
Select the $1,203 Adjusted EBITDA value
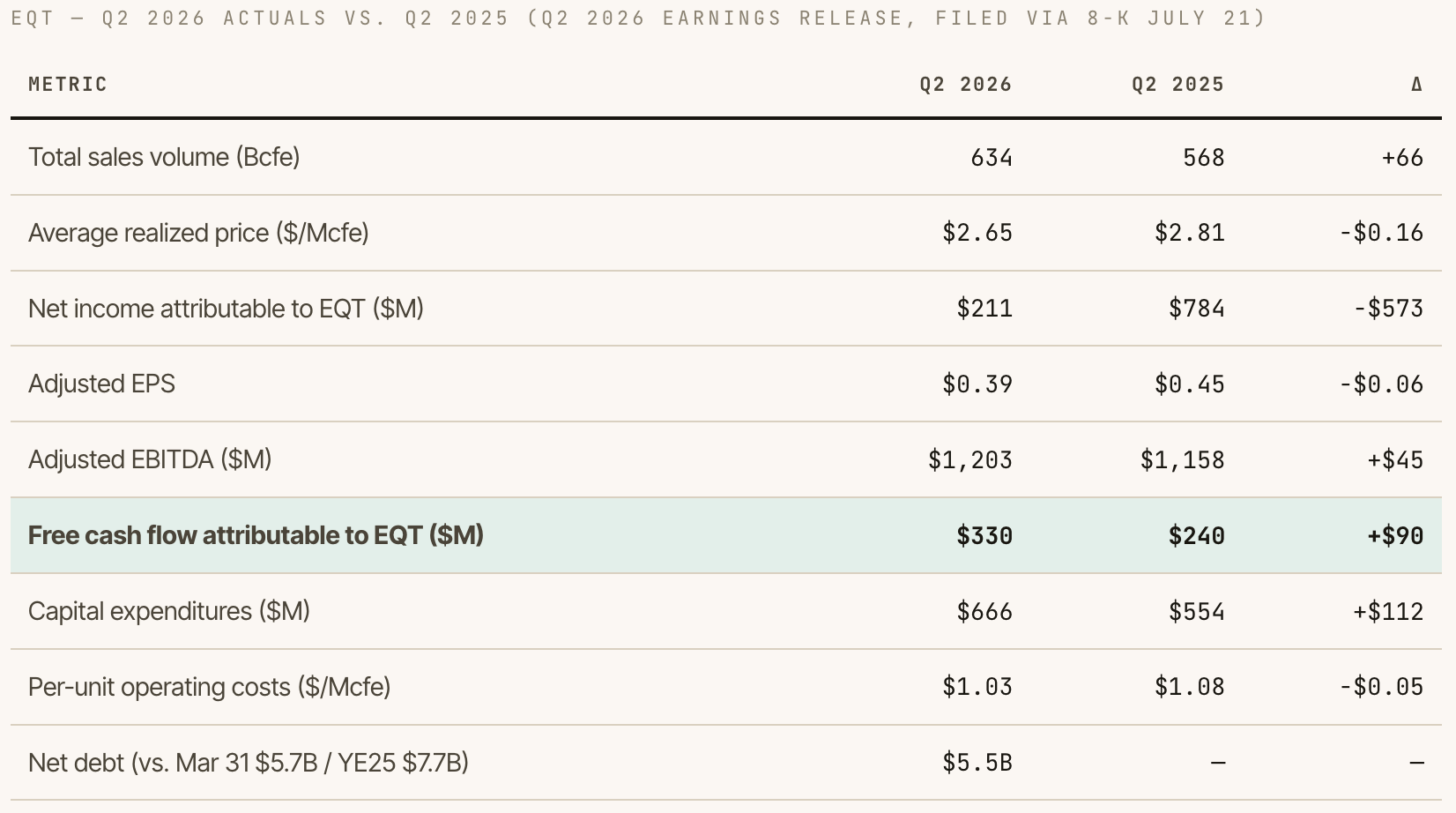click(x=970, y=459)
